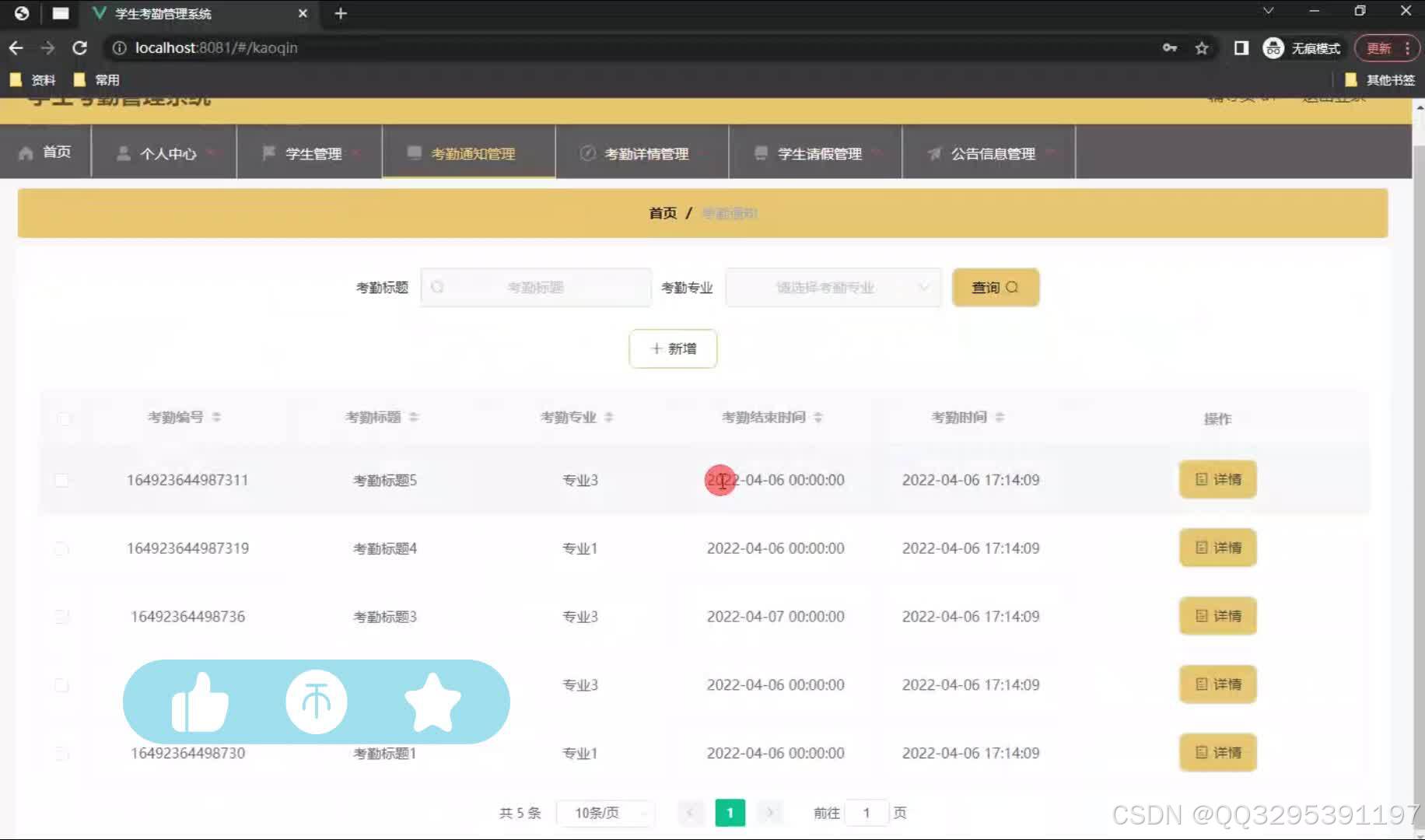1425x840 pixels.
Task: Open 详情 for 考勤标题5 row
Action: pos(1218,479)
